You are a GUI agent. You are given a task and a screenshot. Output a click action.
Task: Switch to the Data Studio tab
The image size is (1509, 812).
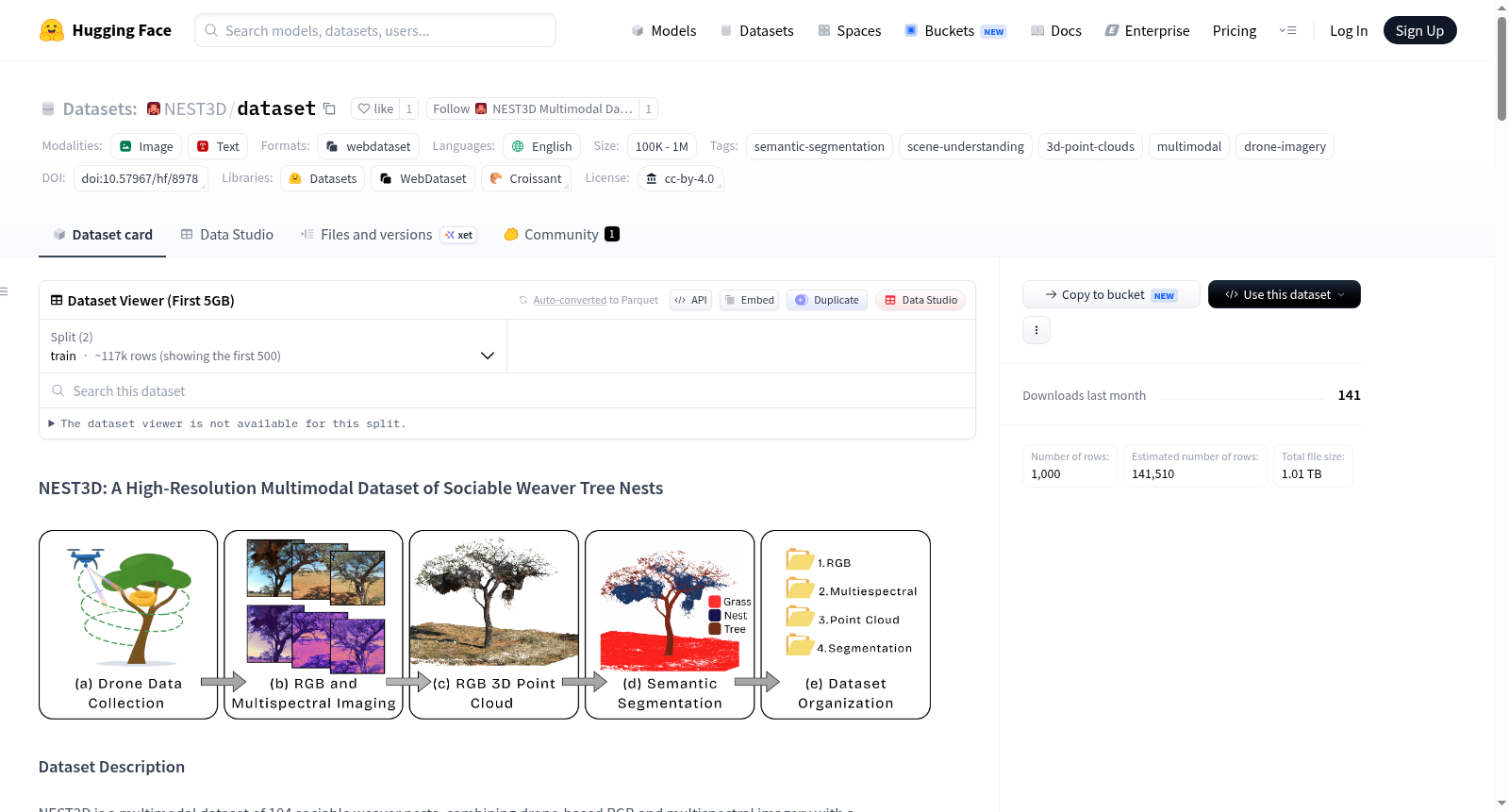(x=227, y=234)
